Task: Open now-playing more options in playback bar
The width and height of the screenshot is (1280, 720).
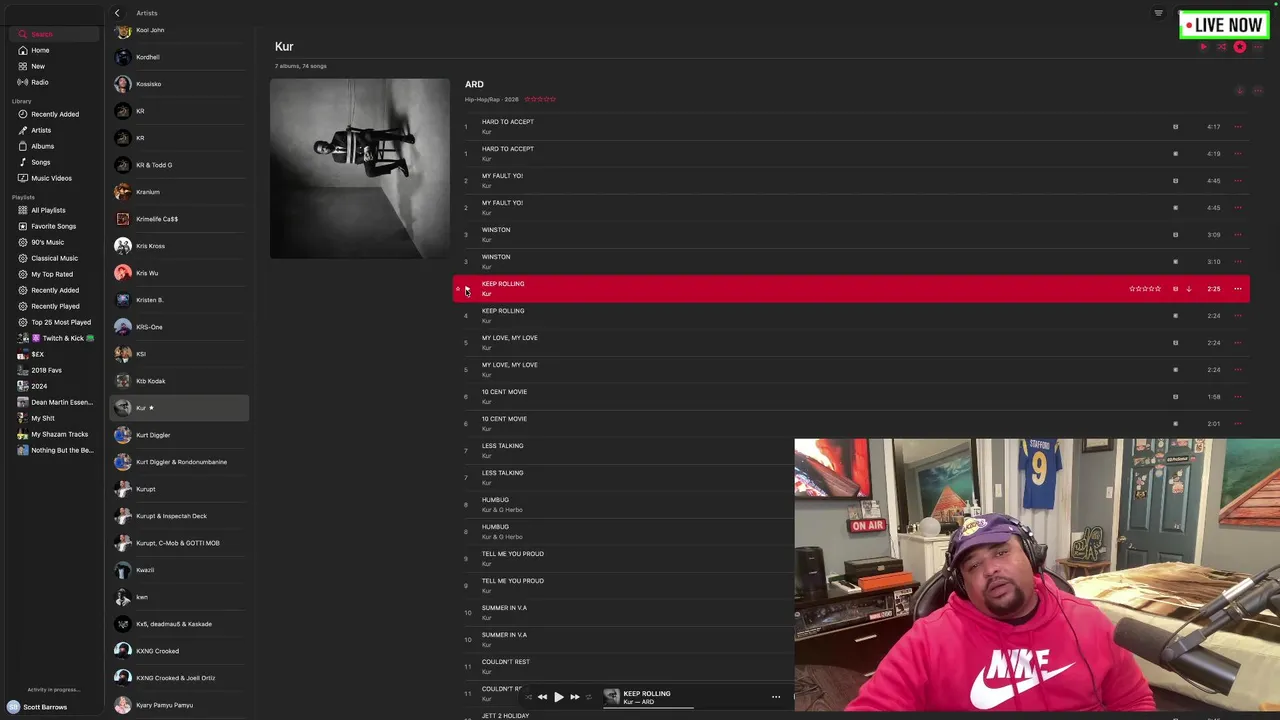Action: [776, 697]
